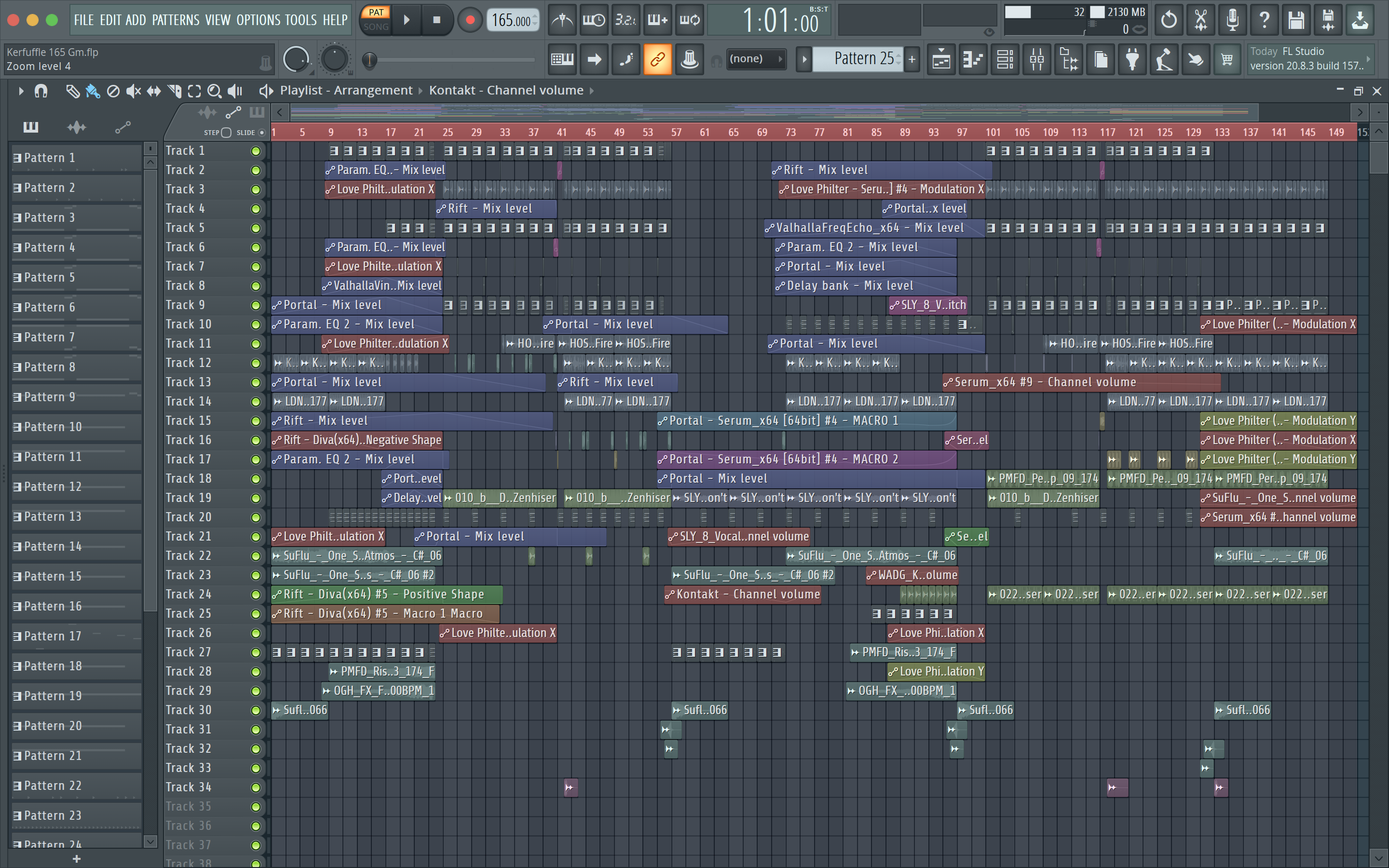Adjust the main pitch knob

pos(334,58)
